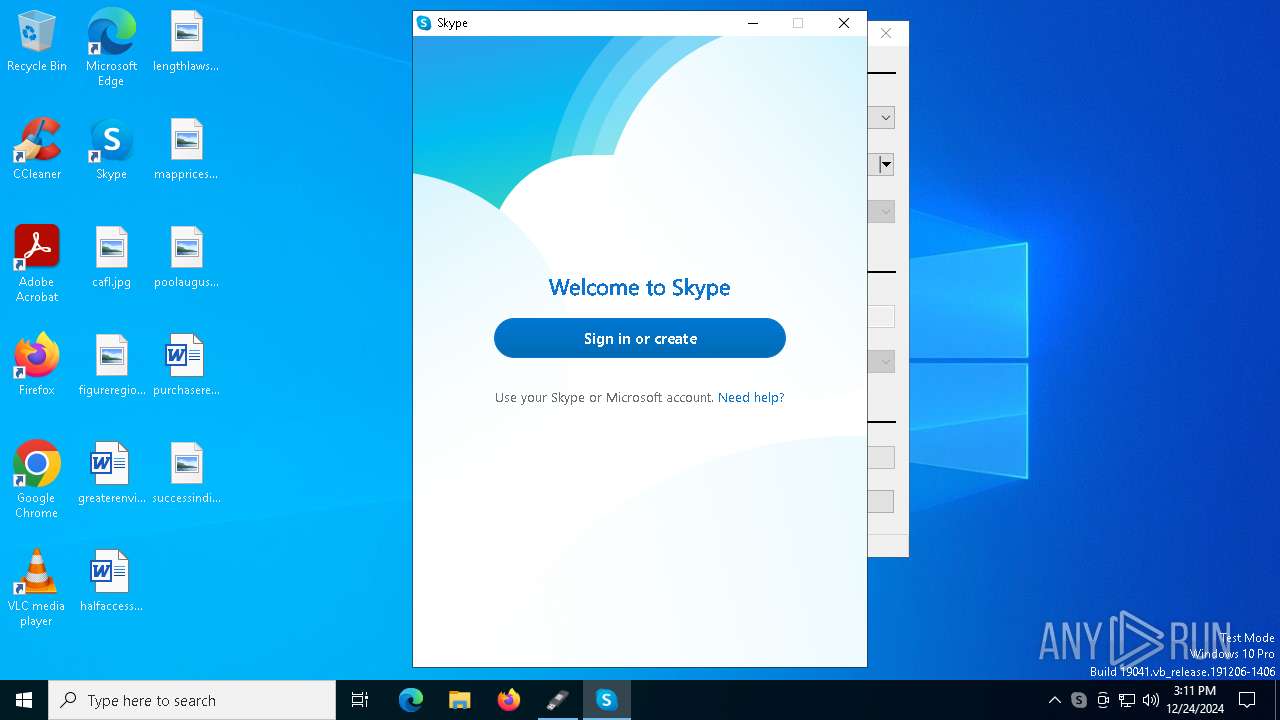Click the Meet Now tray icon
This screenshot has width=1280, height=720.
(x=1103, y=700)
